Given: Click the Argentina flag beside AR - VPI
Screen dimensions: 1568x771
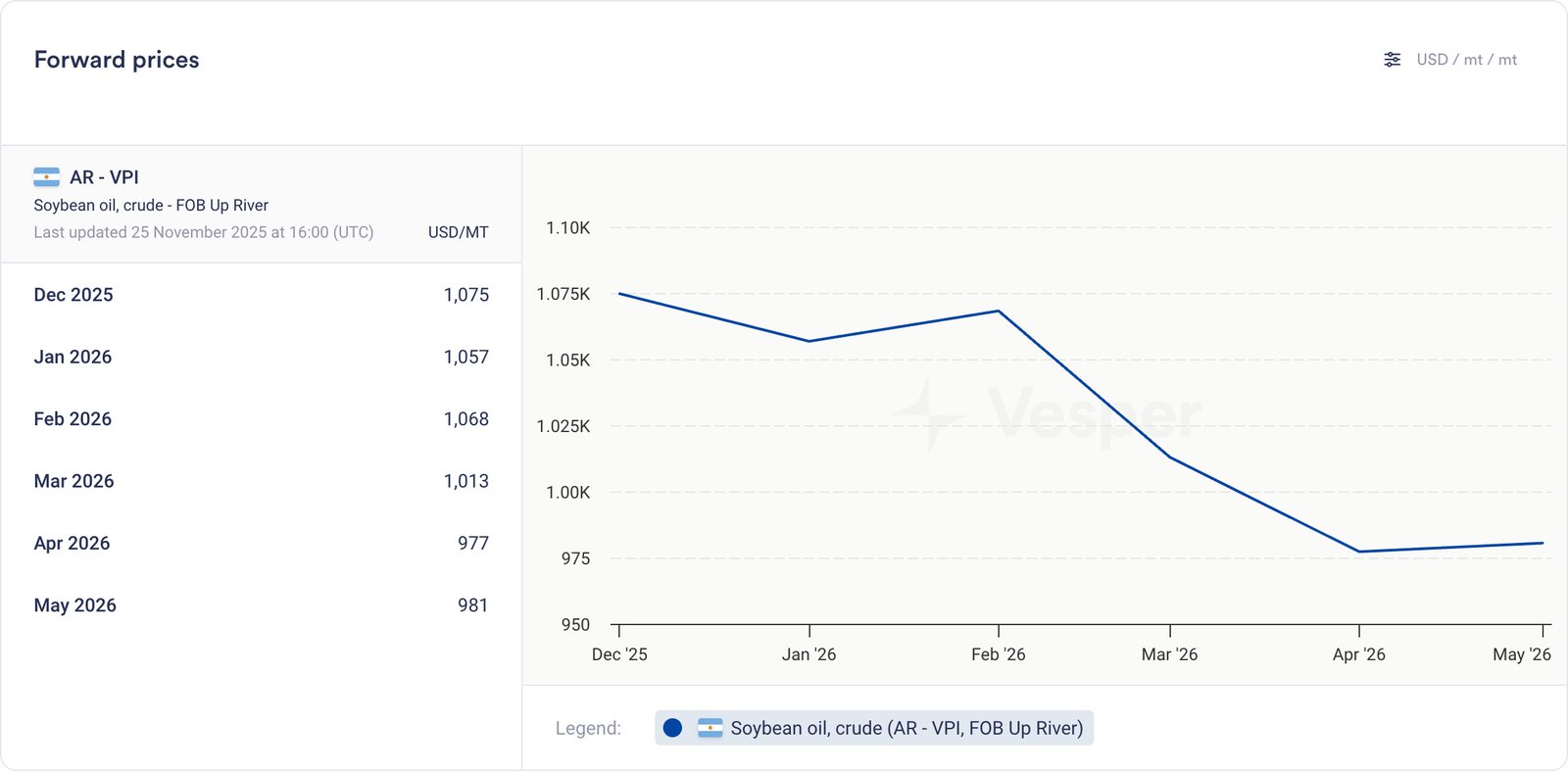Looking at the screenshot, I should coord(46,177).
